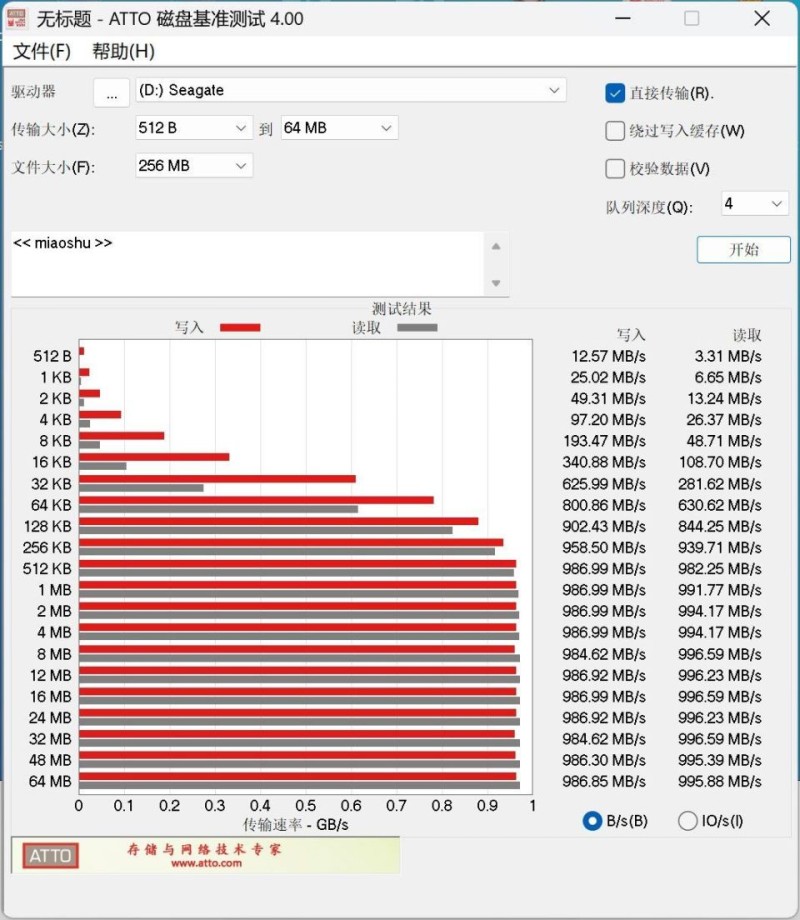Disable the 直接传输(R) checkbox

tap(615, 93)
